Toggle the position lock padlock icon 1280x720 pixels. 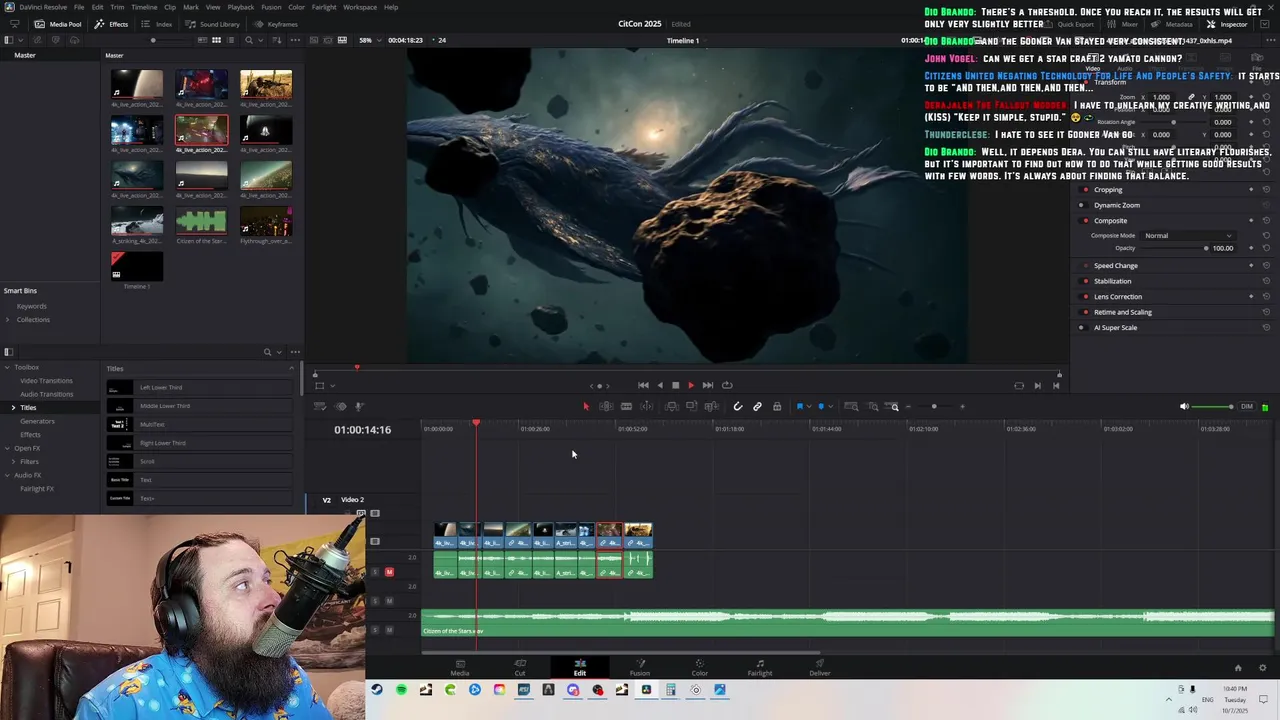click(x=777, y=406)
